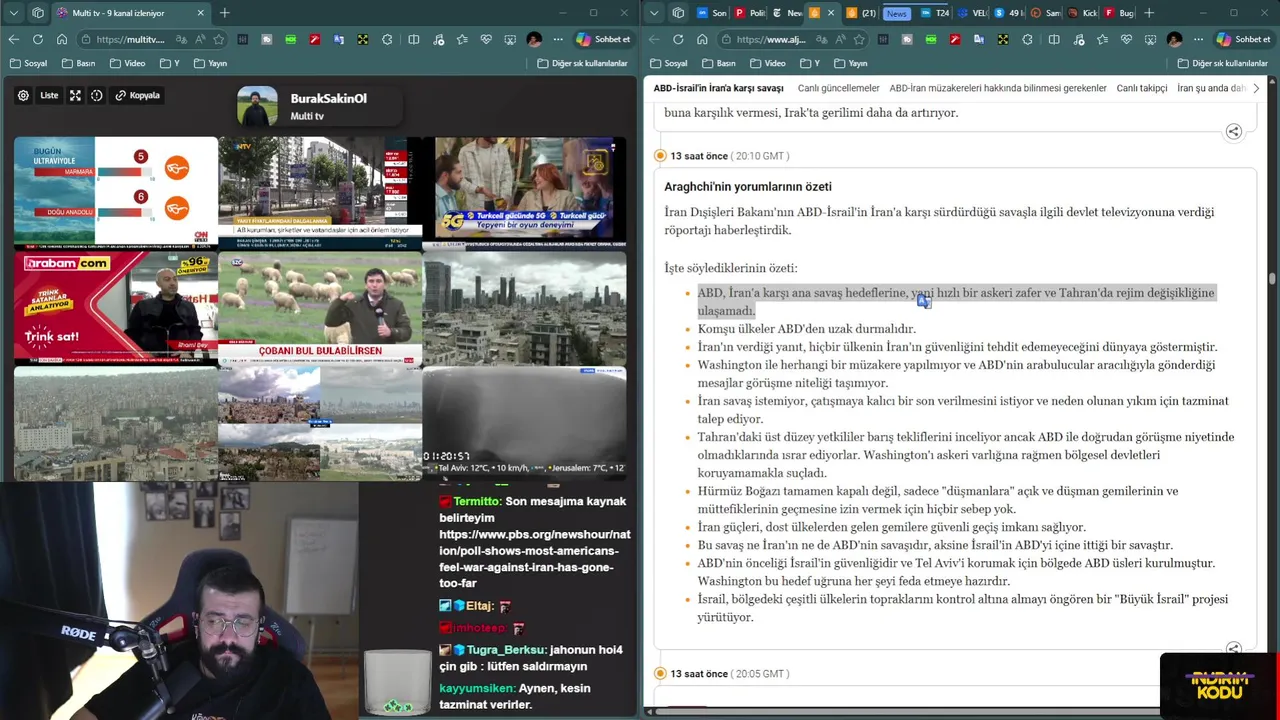Reload the Multi tv page
Viewport: 1280px width, 720px height.
(x=37, y=39)
